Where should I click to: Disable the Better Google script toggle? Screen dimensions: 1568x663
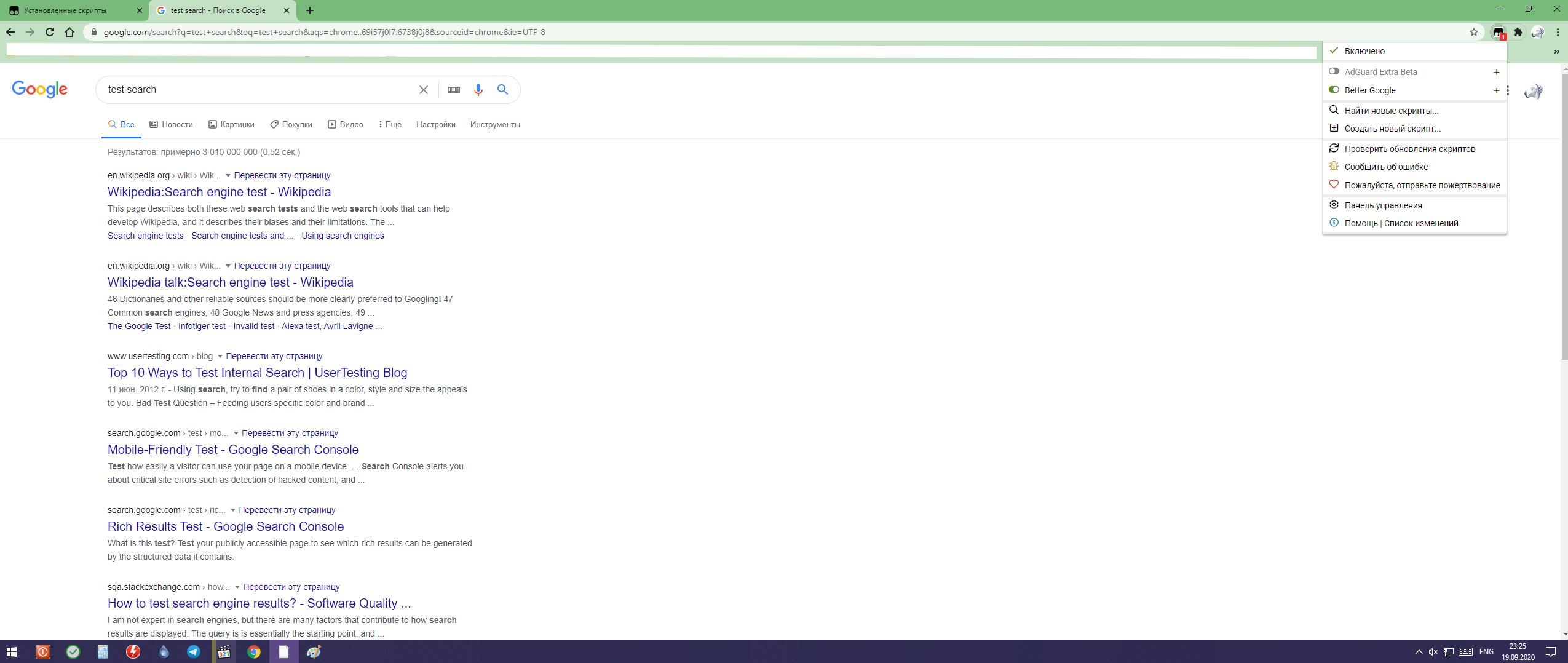(1334, 90)
